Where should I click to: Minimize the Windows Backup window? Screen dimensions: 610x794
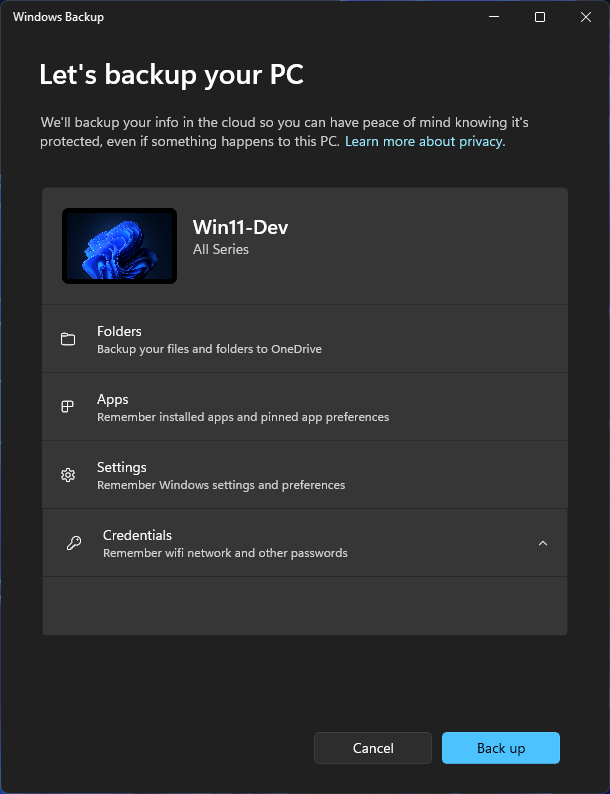(x=494, y=17)
